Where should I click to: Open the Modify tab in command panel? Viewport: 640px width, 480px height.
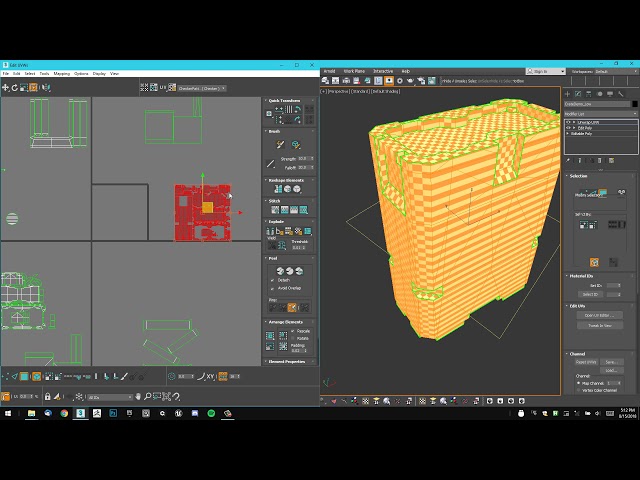pos(578,94)
